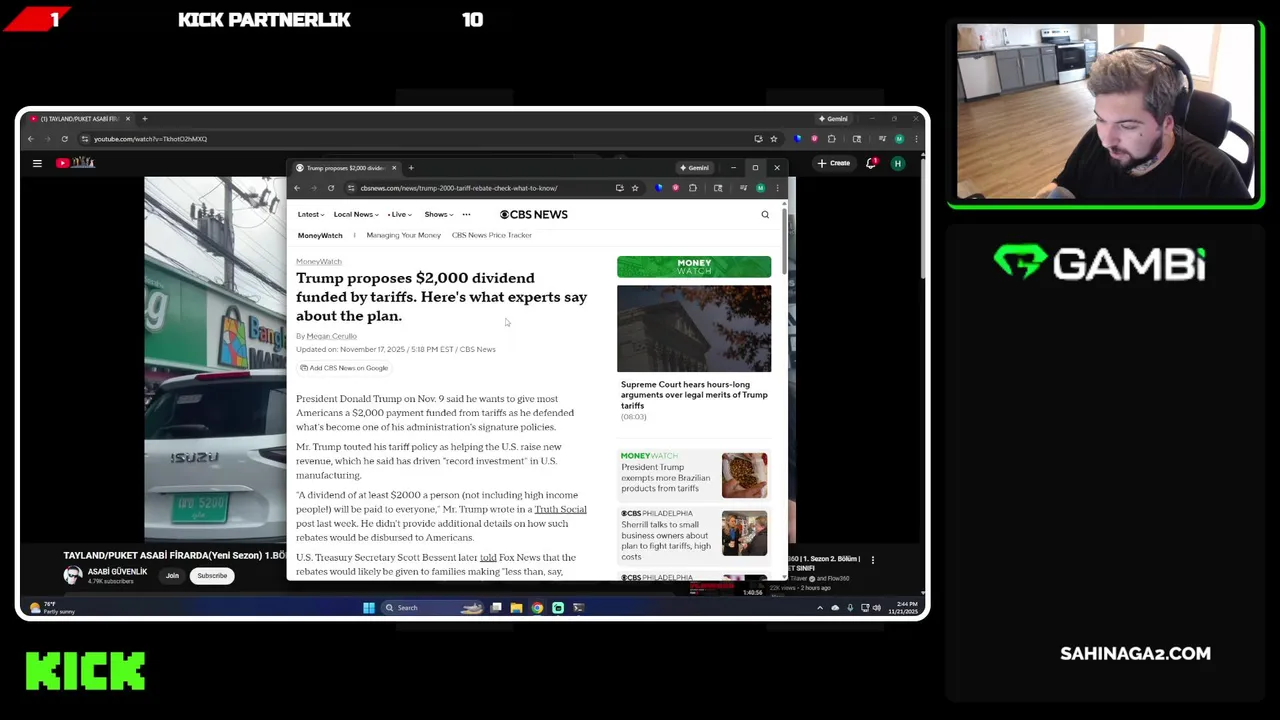This screenshot has height=720, width=1280.
Task: Go back in the CBS News window
Action: coord(297,188)
